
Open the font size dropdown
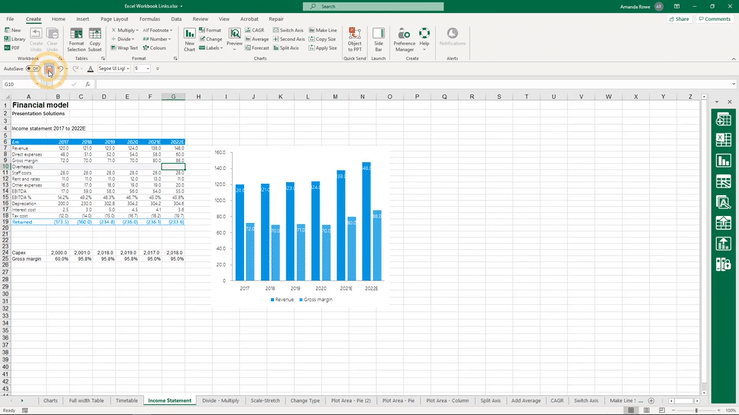(x=147, y=69)
